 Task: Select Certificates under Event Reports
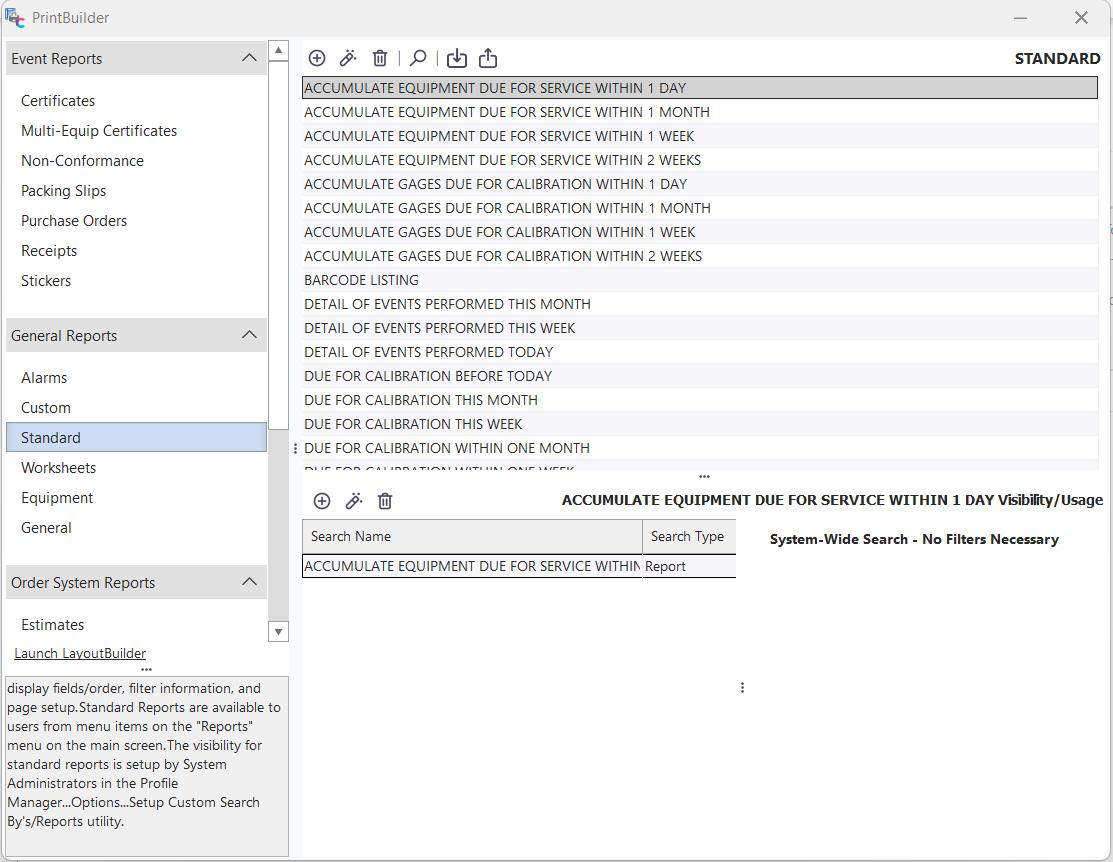58,101
